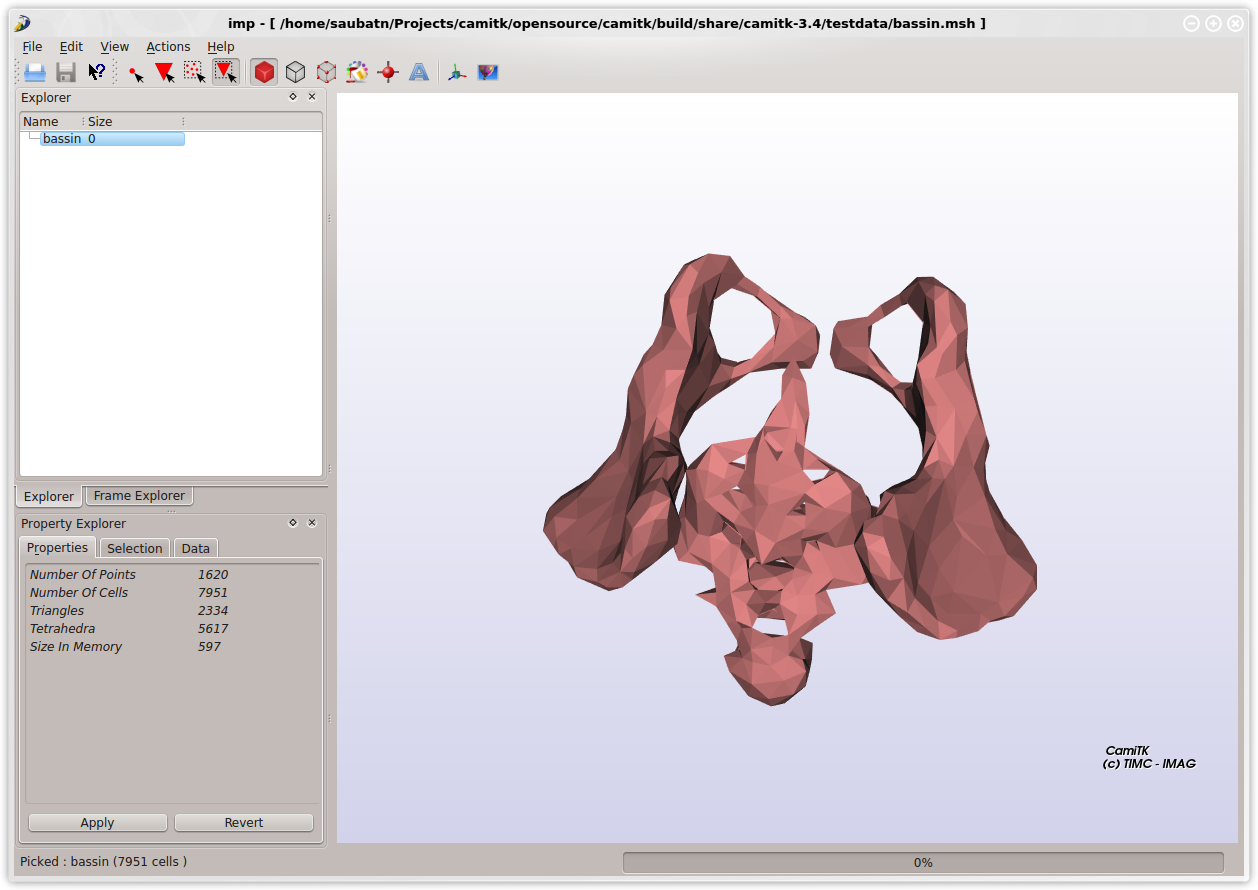Click the Open file toolbar icon
The height and width of the screenshot is (890, 1258).
point(35,72)
